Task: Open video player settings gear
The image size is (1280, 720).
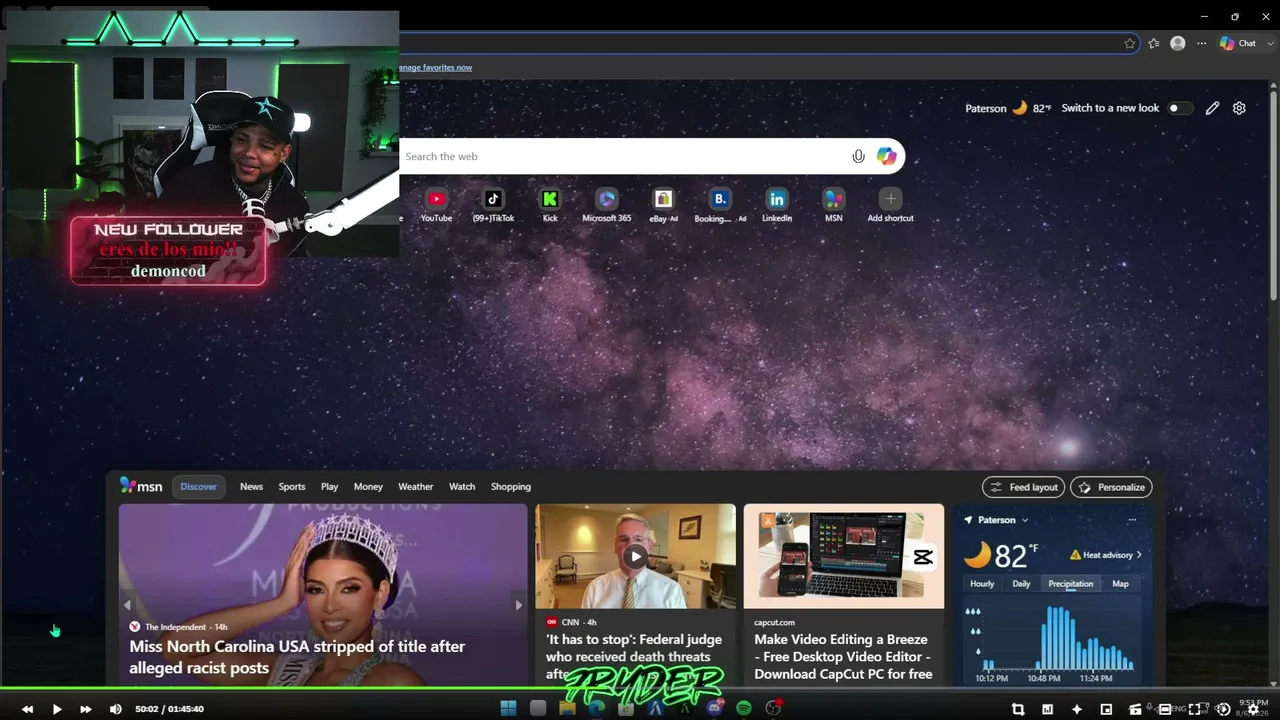Action: [1253, 709]
